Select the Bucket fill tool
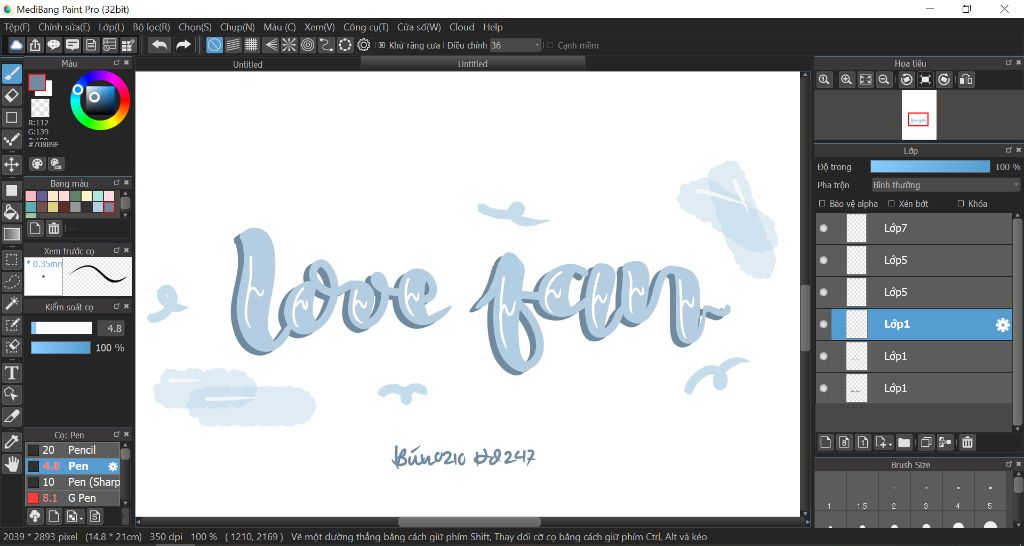This screenshot has height=546, width=1024. click(12, 212)
